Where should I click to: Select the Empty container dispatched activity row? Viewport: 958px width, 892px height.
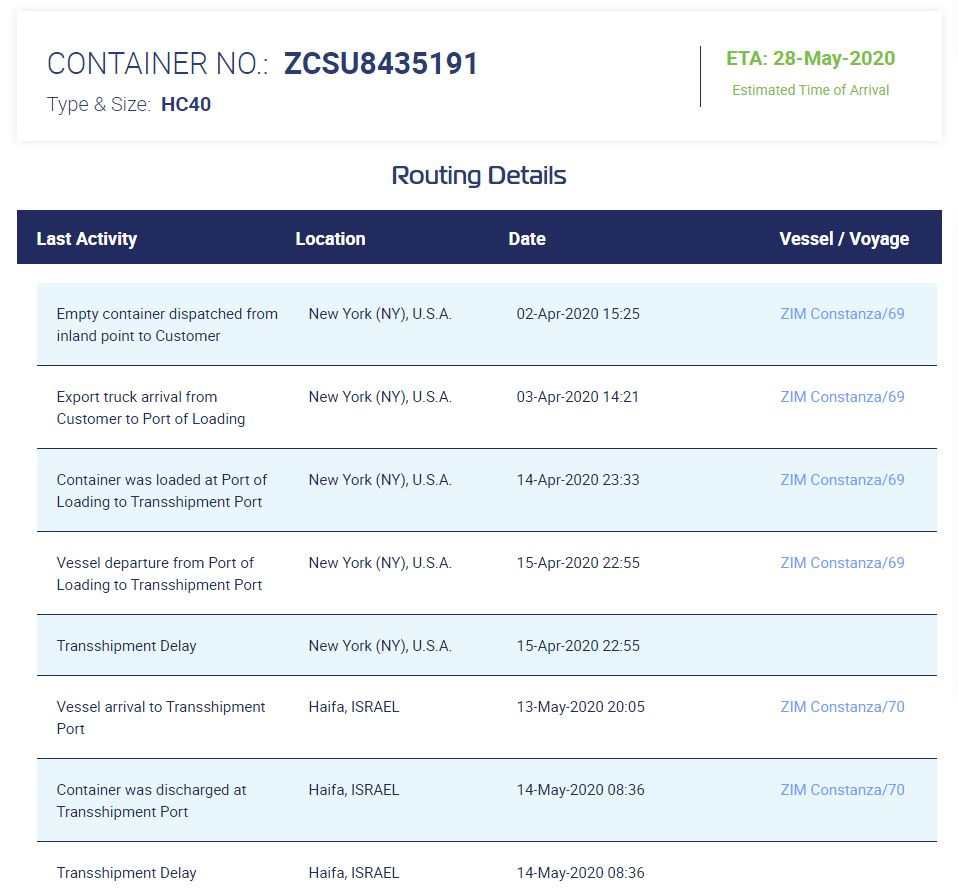point(486,324)
